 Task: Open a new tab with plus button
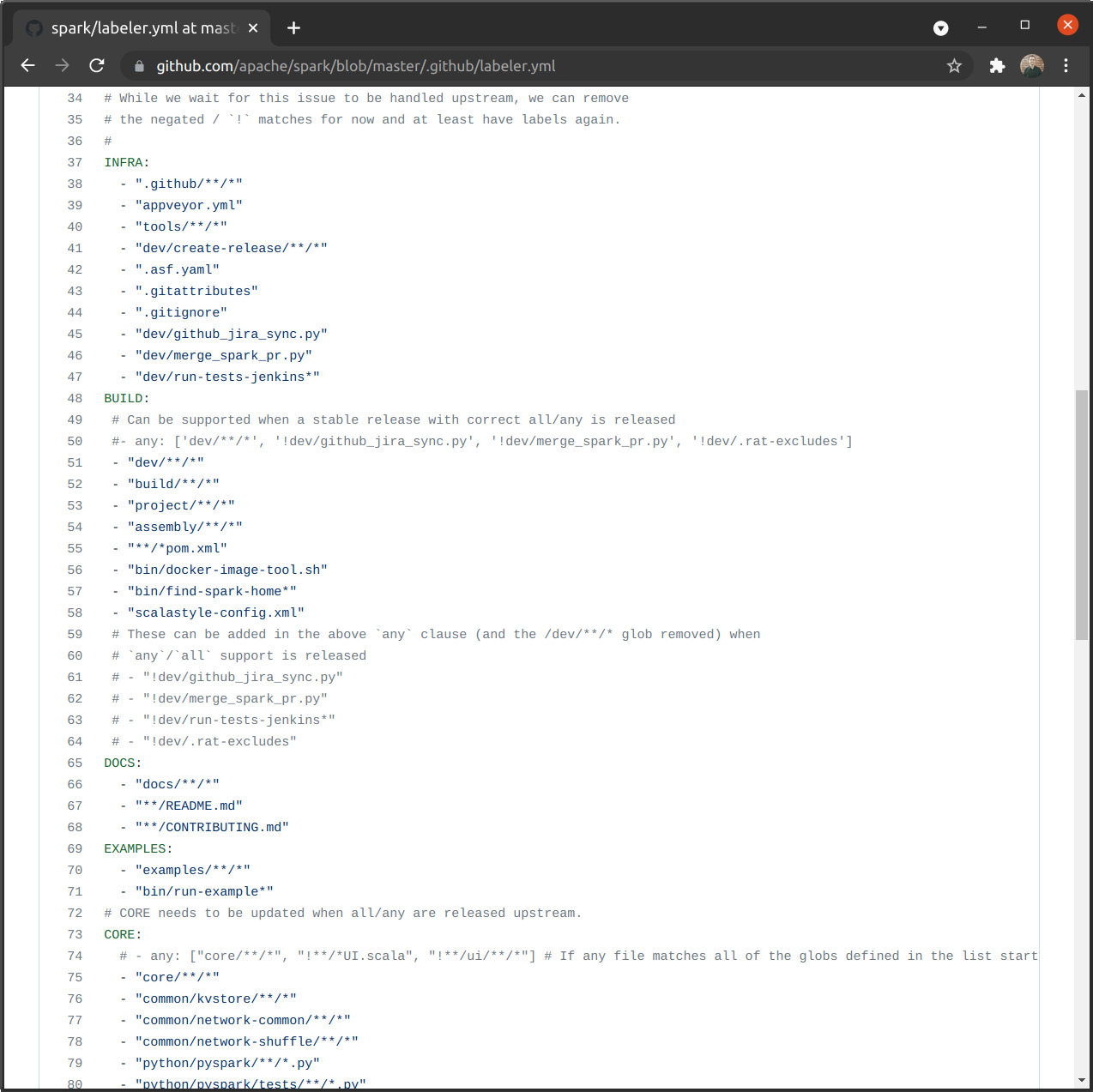293,28
